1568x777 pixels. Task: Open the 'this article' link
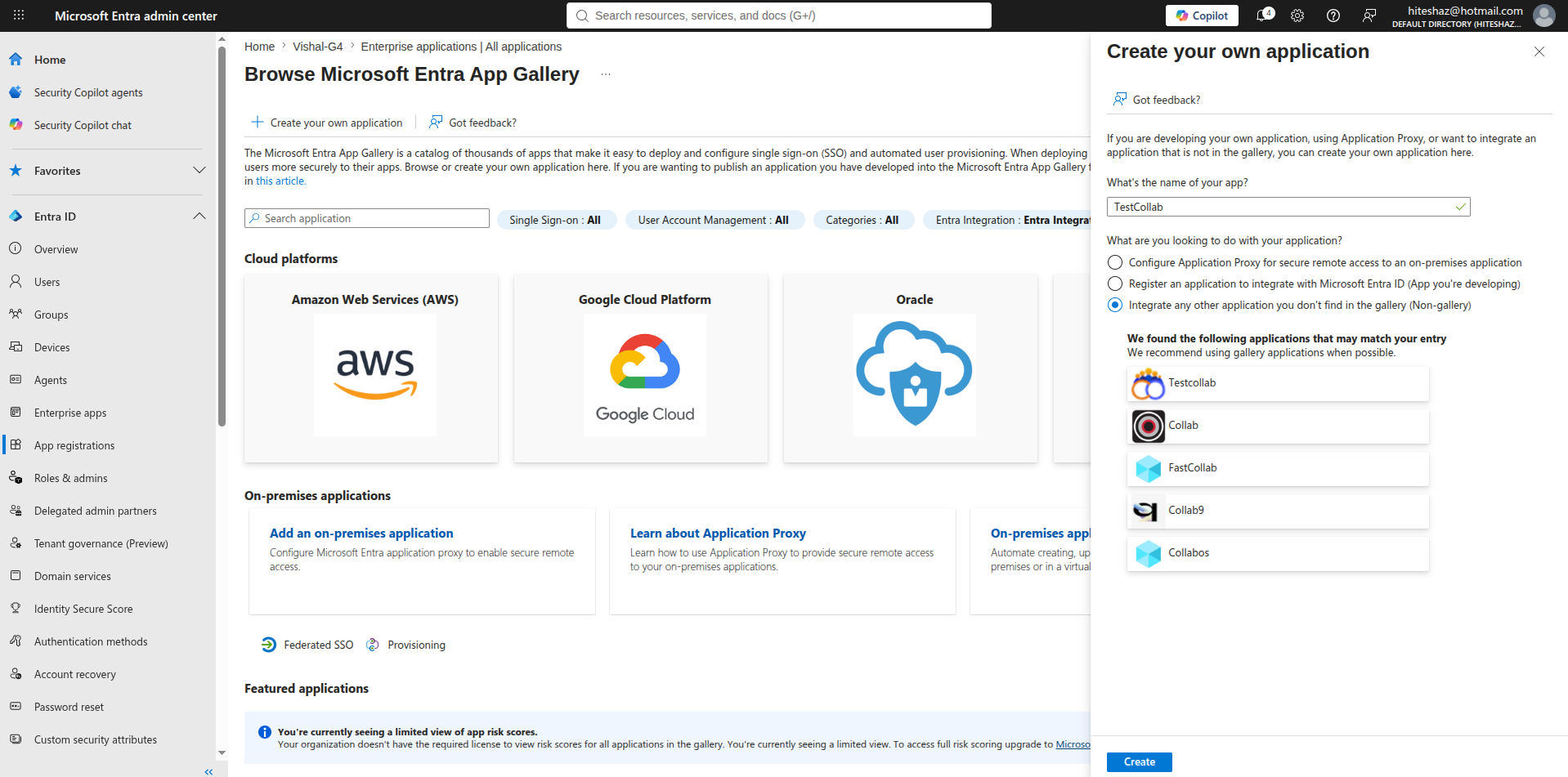click(x=280, y=181)
